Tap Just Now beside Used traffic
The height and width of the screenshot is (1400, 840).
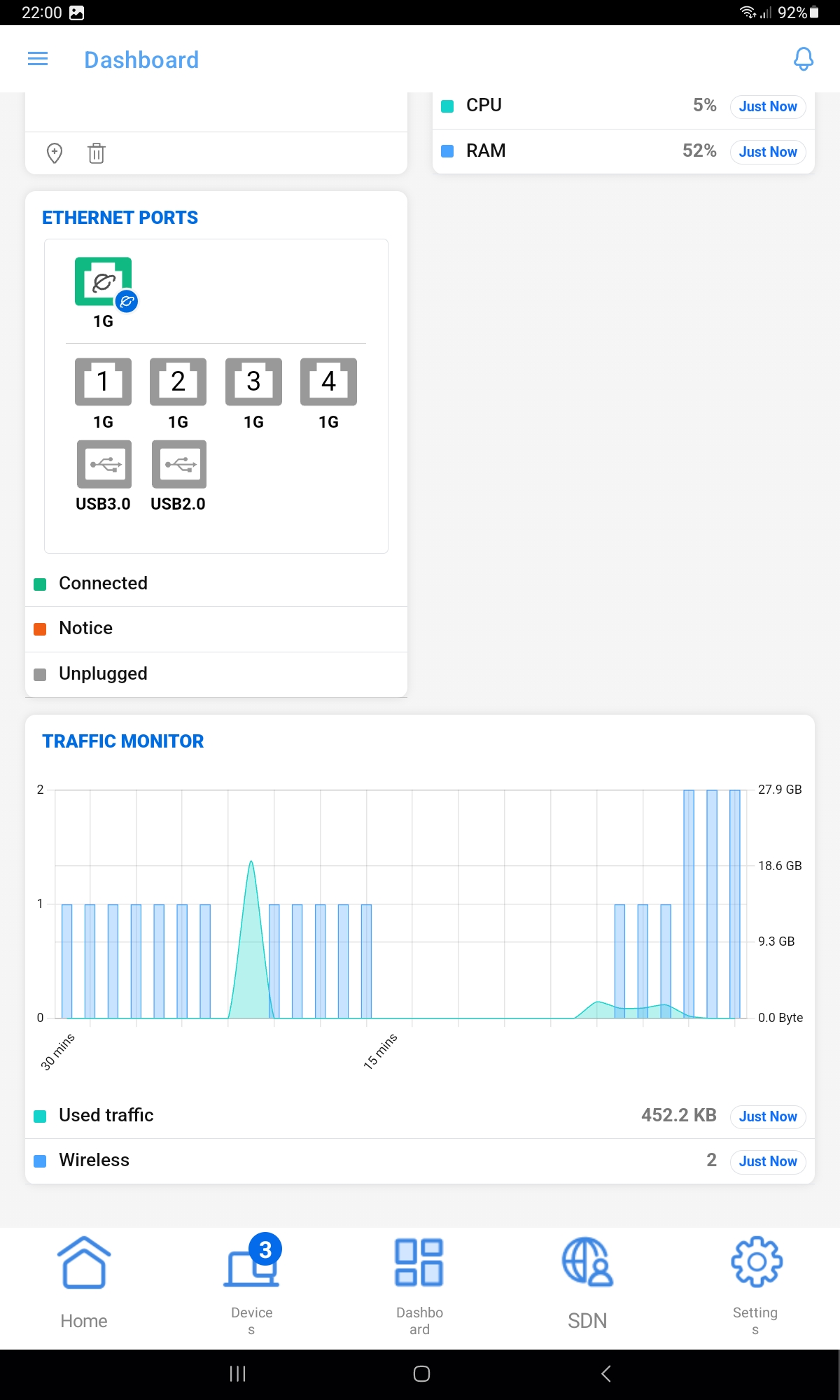click(767, 1116)
